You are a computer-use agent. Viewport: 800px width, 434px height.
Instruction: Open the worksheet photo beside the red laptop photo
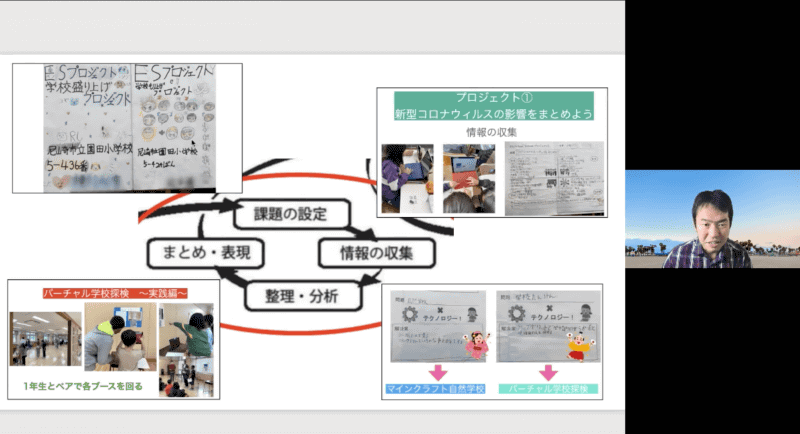point(554,178)
